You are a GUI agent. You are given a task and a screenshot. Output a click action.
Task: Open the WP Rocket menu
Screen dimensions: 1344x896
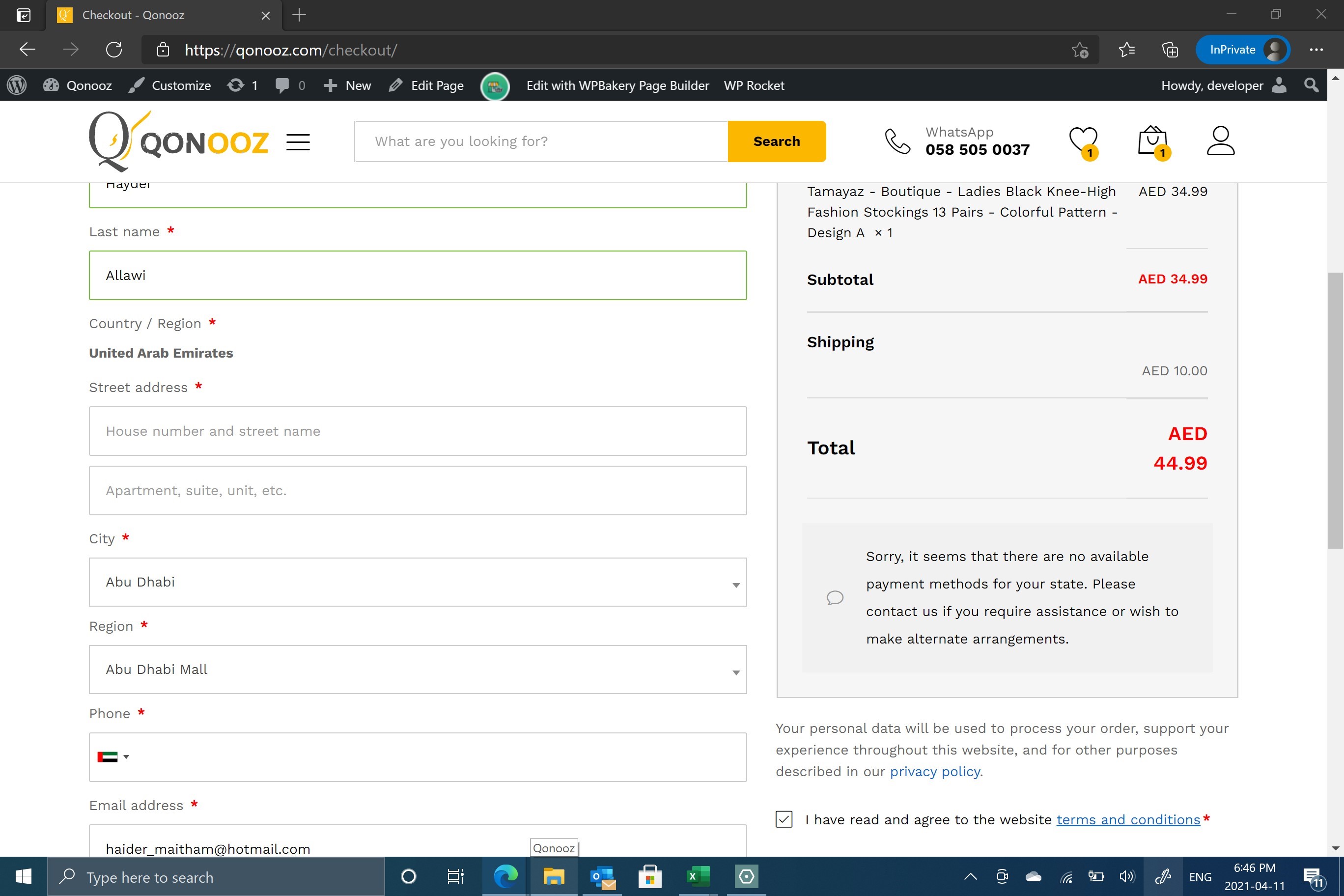(x=754, y=85)
